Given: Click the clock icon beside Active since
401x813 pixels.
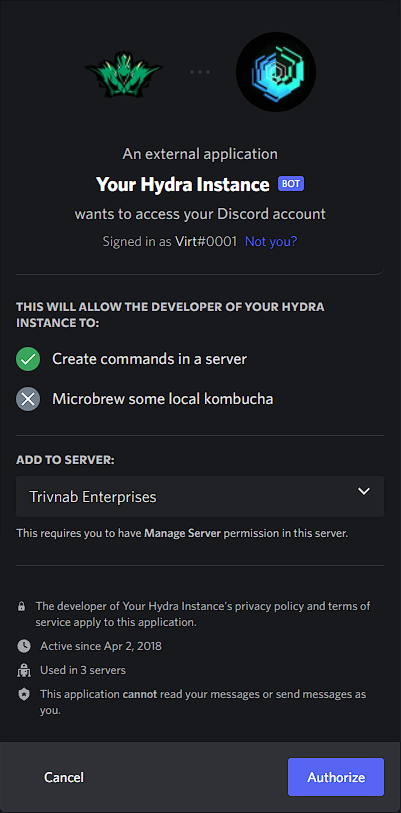Looking at the screenshot, I should tap(23, 646).
